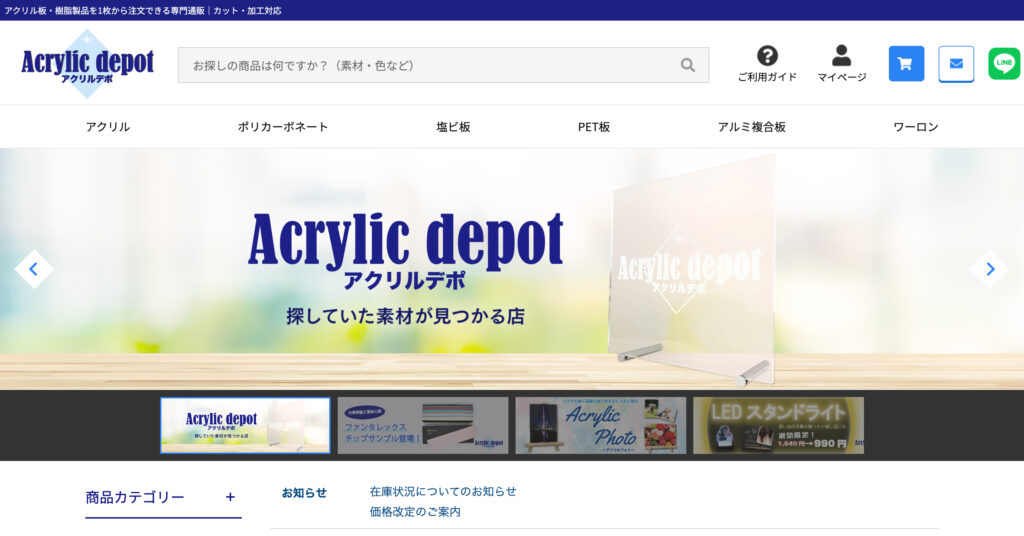Open 価格改定のご案内 link
The width and height of the screenshot is (1024, 536).
click(415, 512)
